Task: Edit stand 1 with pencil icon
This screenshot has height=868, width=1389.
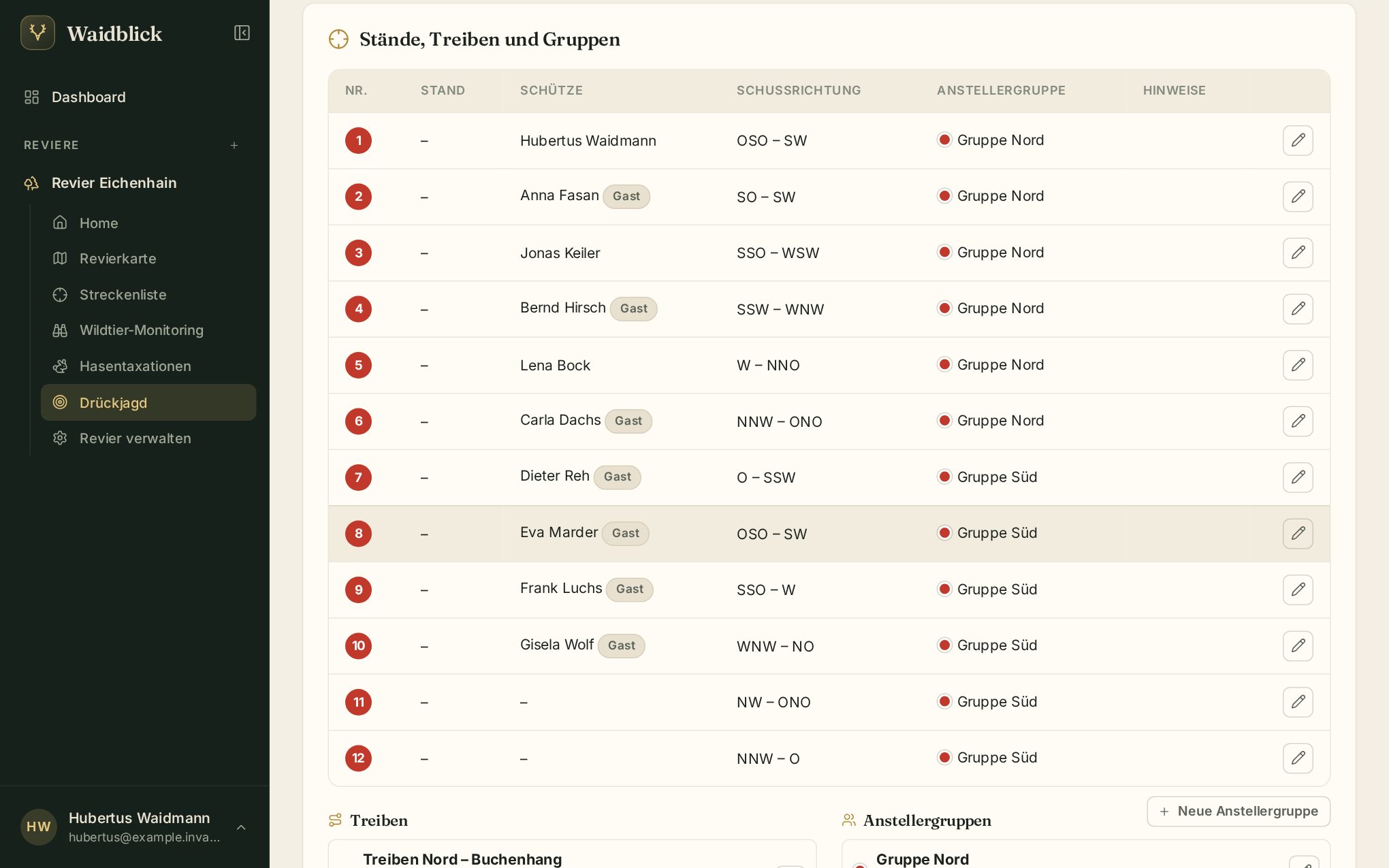Action: pyautogui.click(x=1298, y=140)
